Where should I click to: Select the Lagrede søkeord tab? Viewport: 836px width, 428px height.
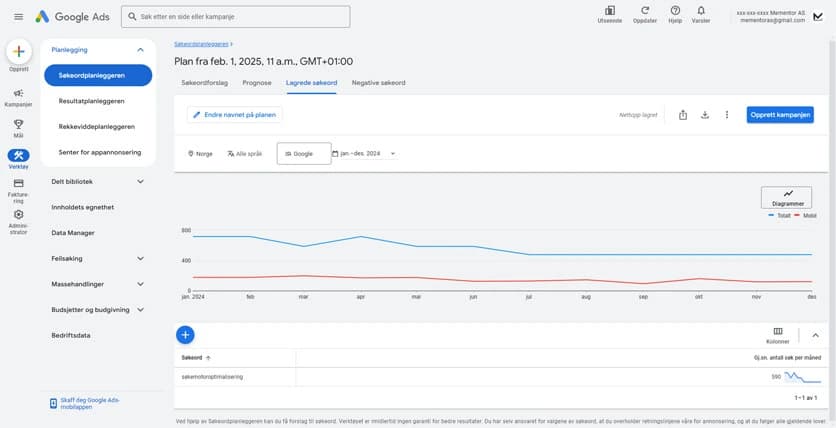[311, 83]
